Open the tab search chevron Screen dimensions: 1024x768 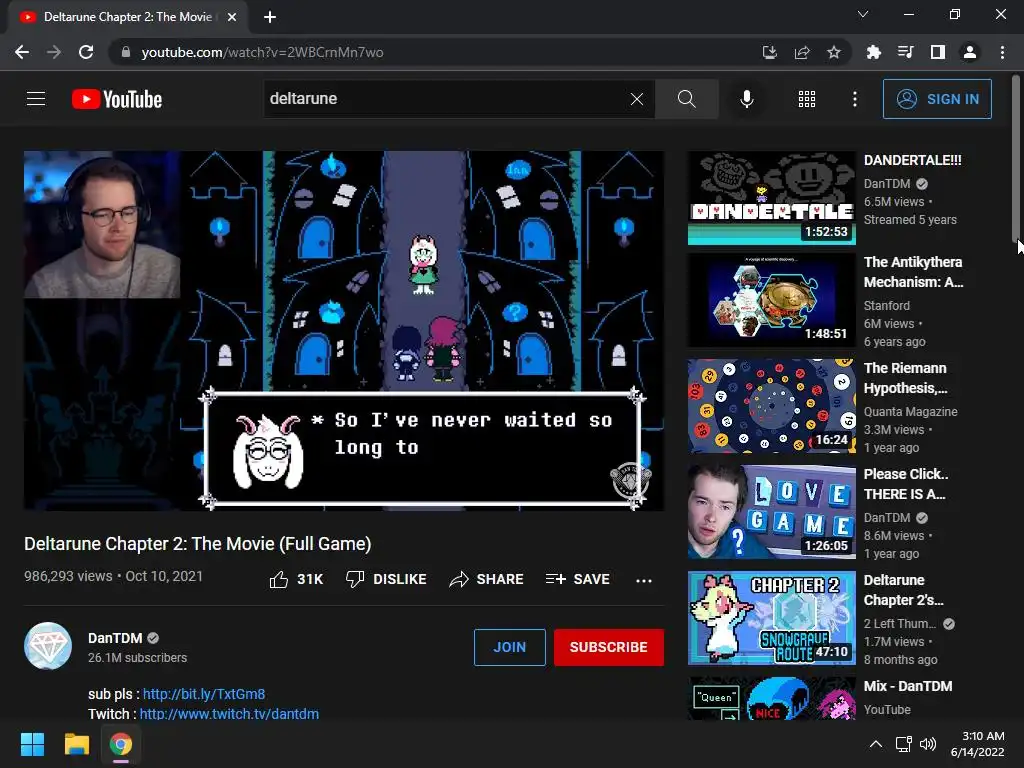point(863,14)
